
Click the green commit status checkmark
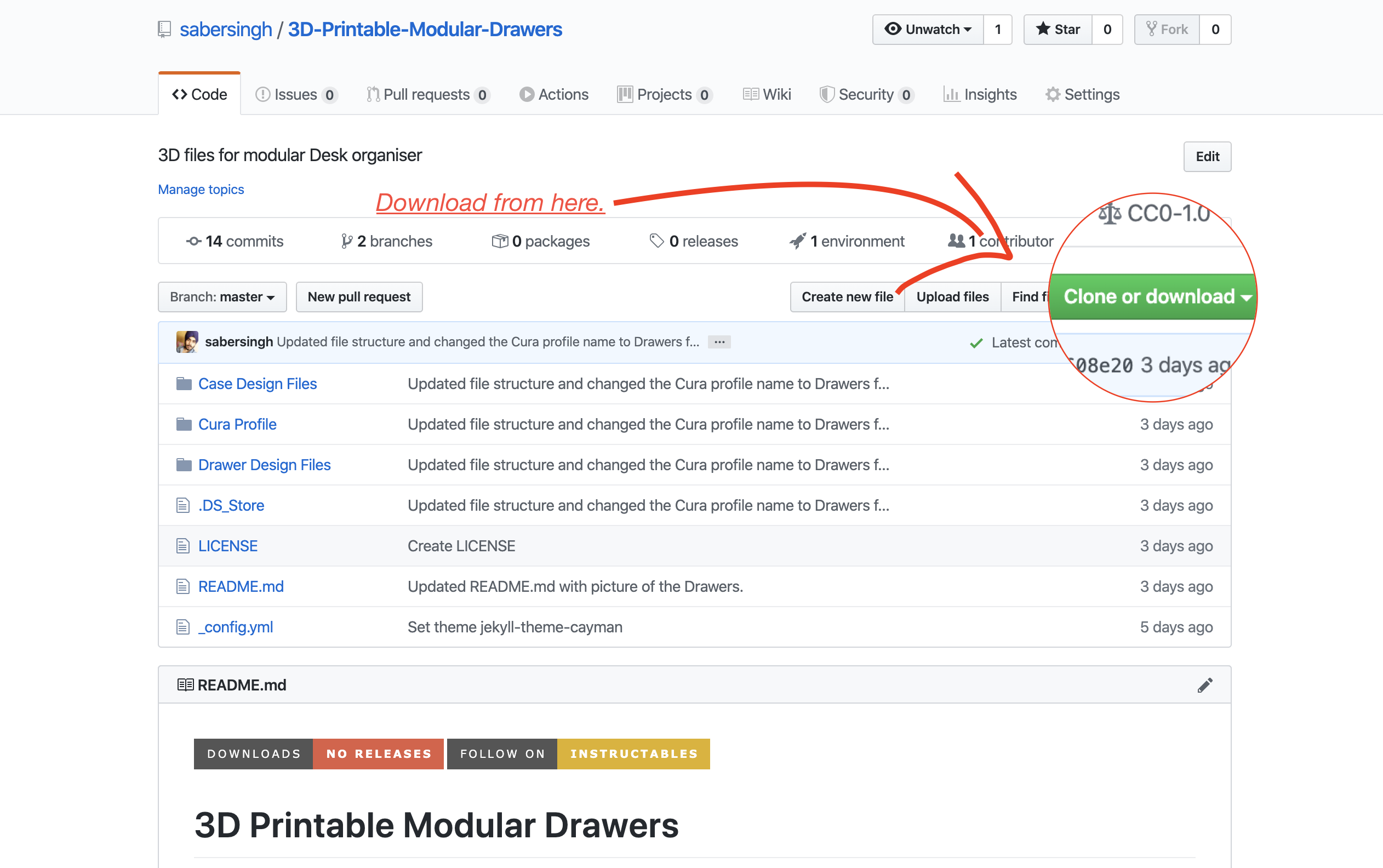point(976,342)
